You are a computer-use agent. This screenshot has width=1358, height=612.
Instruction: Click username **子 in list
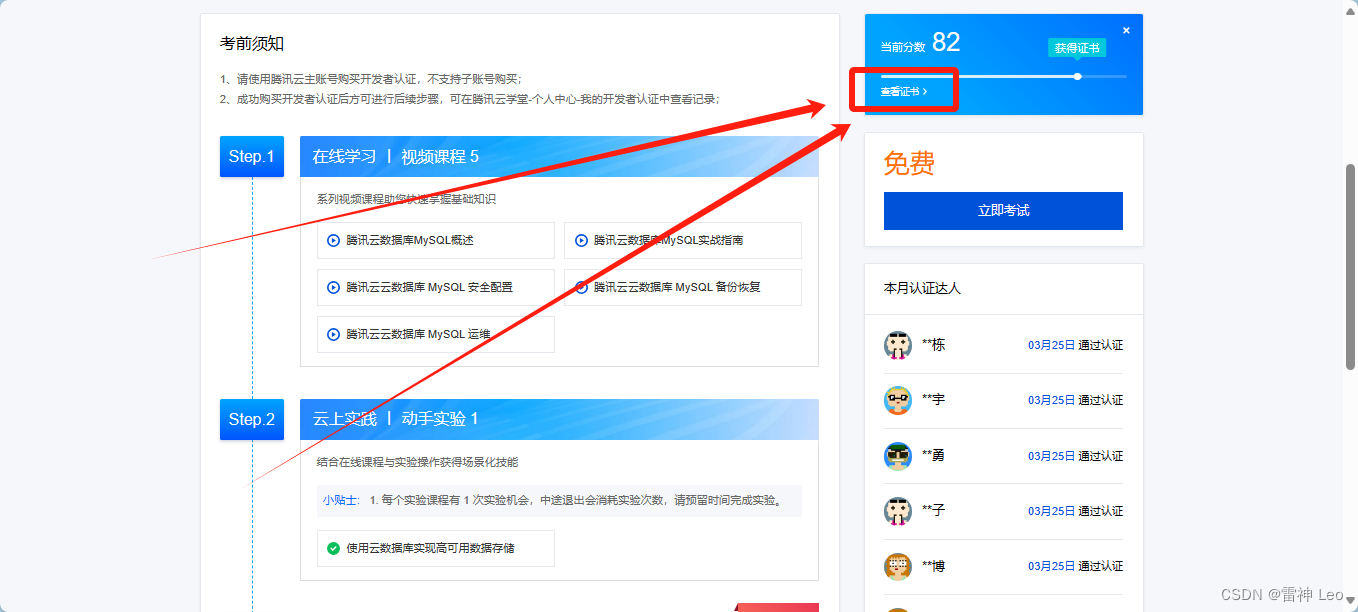point(933,511)
